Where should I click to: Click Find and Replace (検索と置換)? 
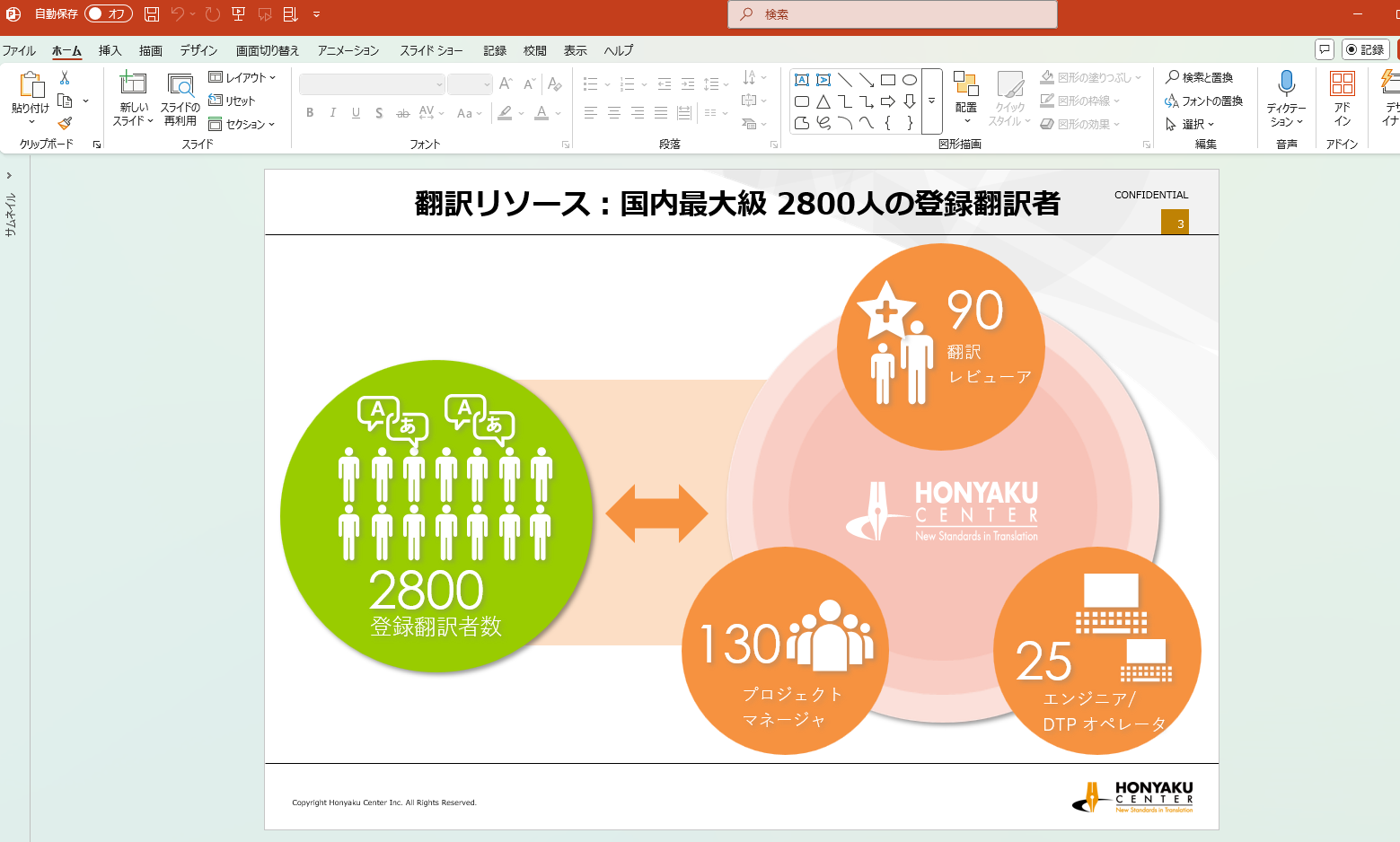point(1200,77)
